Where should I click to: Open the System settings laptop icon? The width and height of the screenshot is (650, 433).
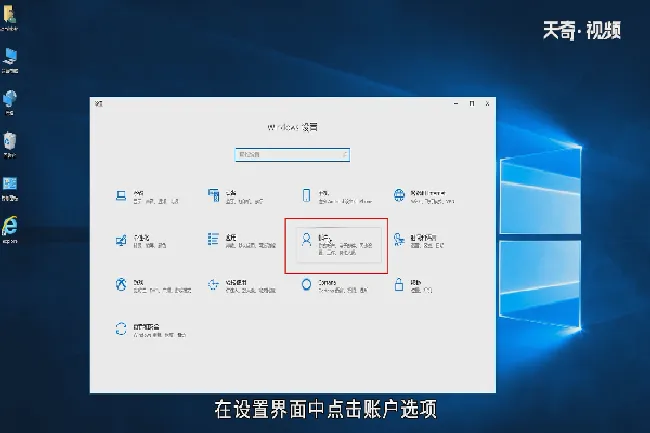point(121,196)
